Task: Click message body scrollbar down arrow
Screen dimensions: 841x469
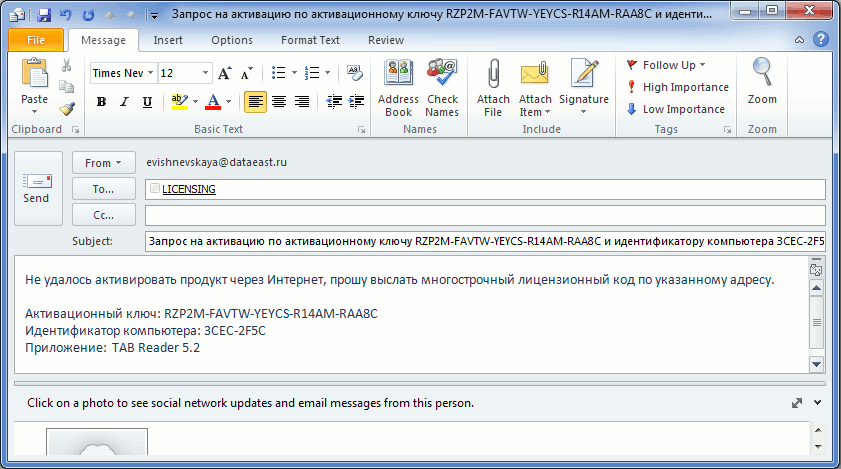Action: click(816, 364)
